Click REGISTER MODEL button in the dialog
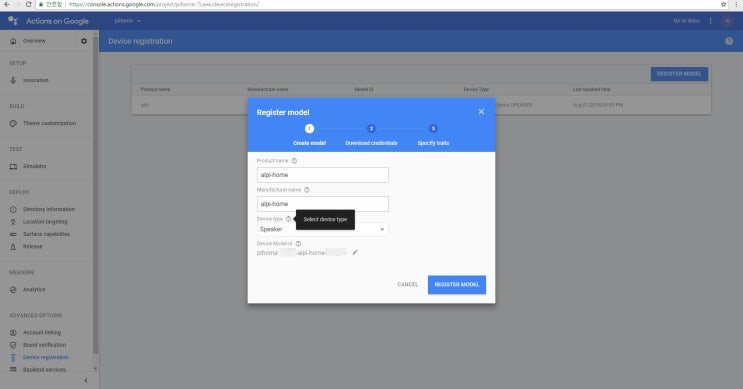This screenshot has width=743, height=389. tap(457, 285)
